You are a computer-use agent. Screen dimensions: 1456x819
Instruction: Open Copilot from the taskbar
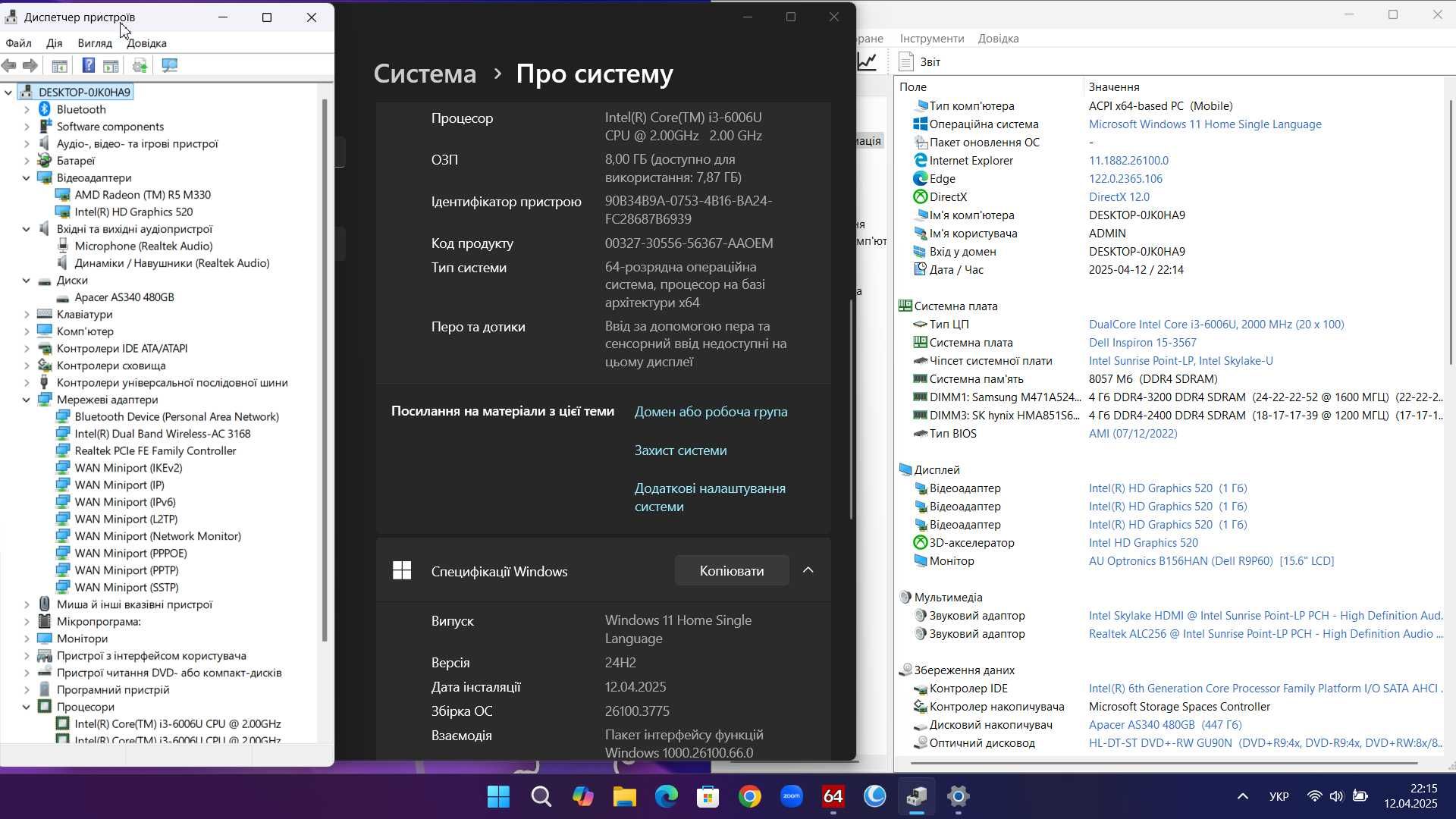pyautogui.click(x=583, y=797)
